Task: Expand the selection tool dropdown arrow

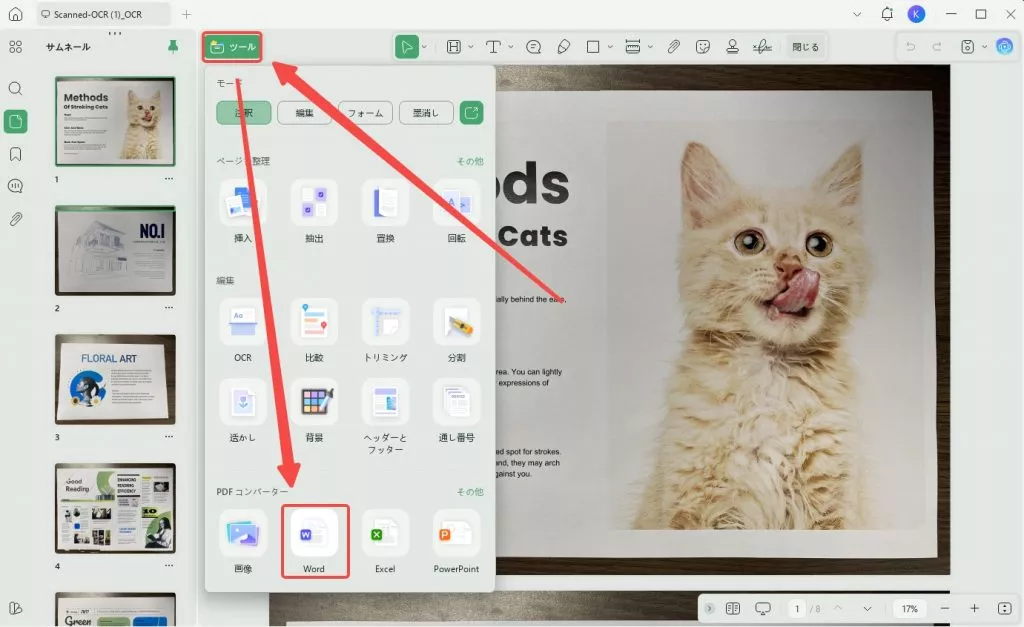Action: (x=424, y=47)
